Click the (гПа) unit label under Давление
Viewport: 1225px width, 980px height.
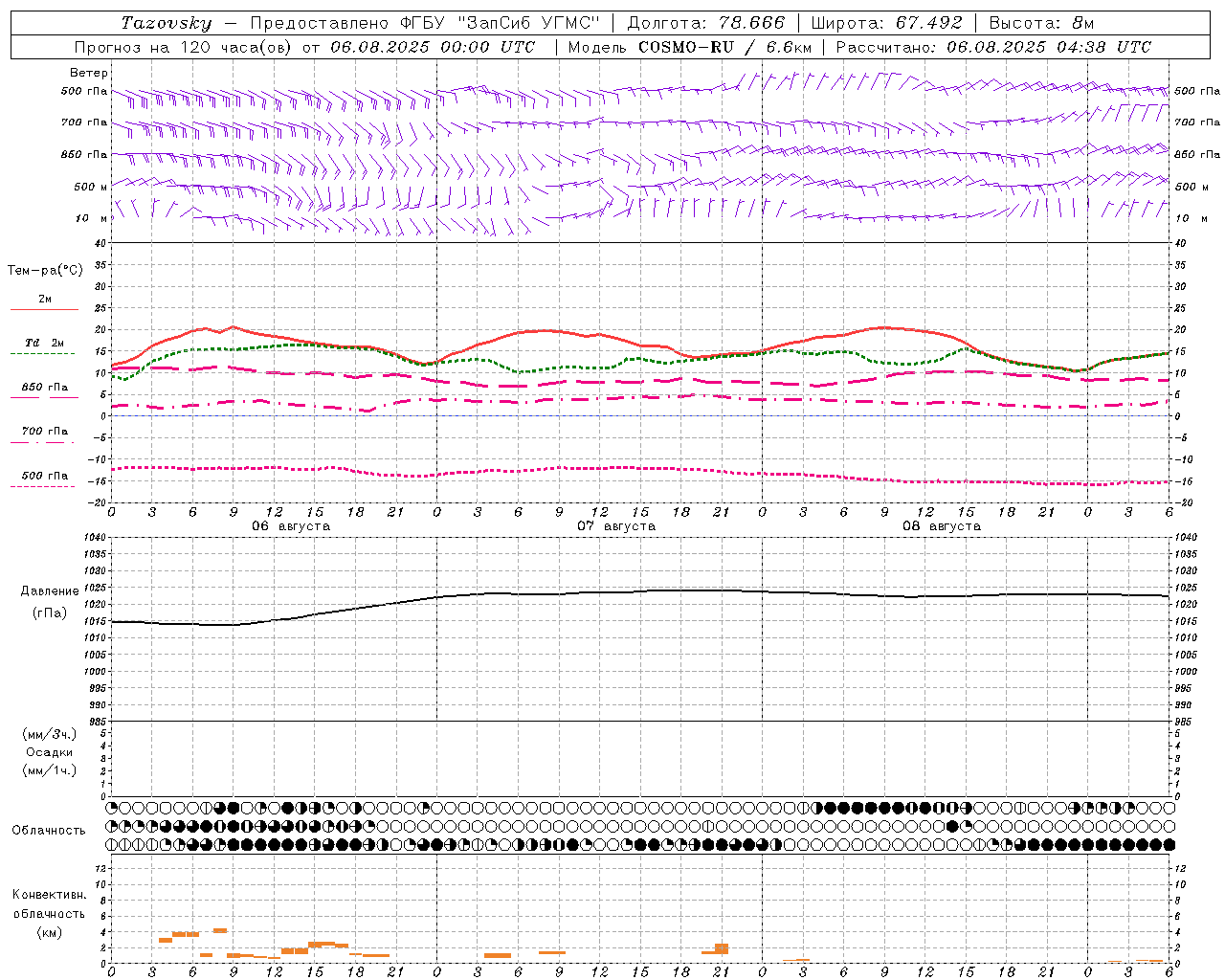coord(50,613)
